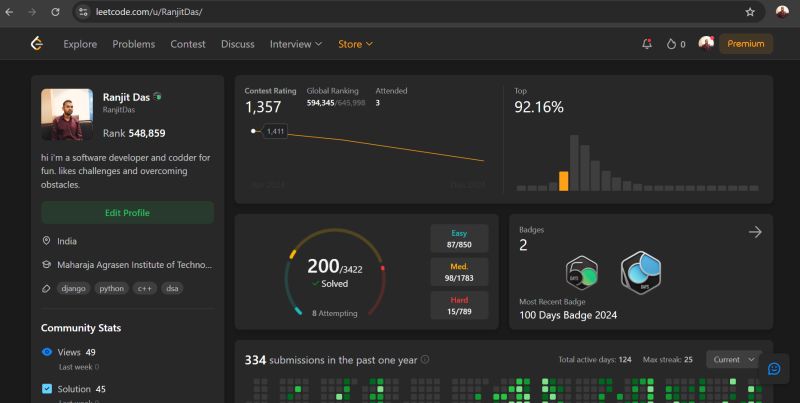Click the Edit Profile button

coord(128,213)
